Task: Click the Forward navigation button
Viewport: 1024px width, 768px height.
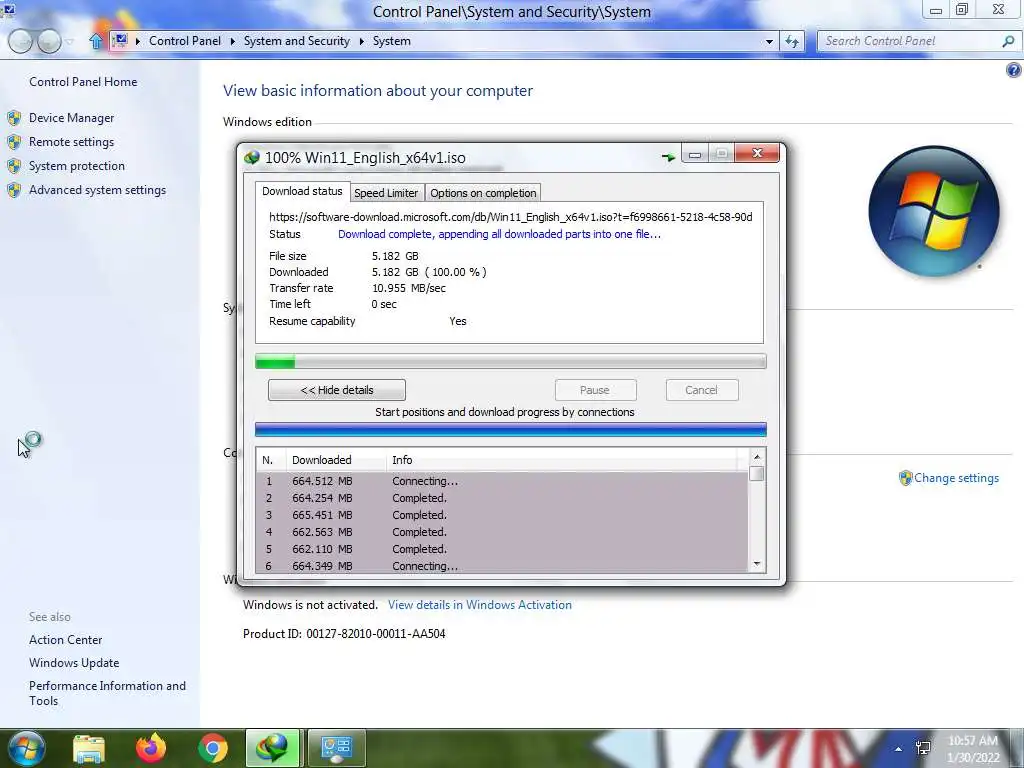Action: (49, 41)
